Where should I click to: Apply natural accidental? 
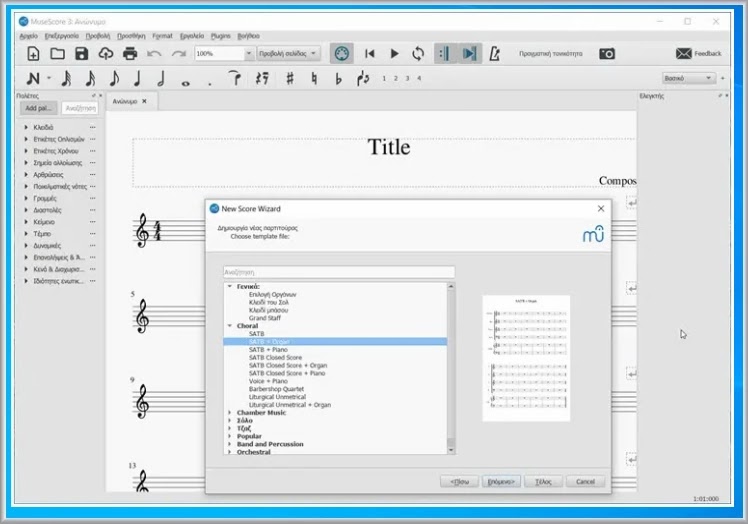(314, 78)
